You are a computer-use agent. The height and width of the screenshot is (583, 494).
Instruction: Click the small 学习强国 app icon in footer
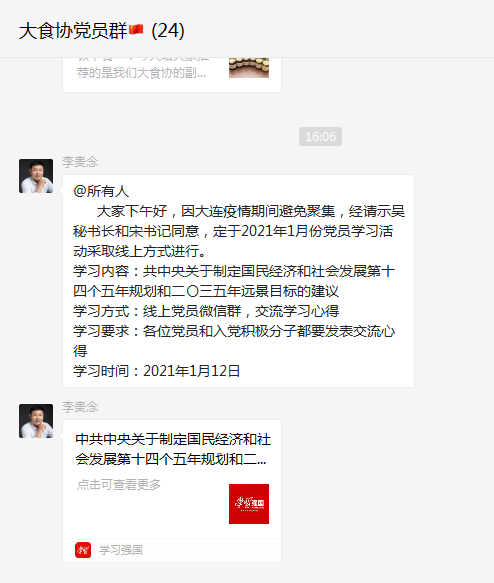[83, 550]
